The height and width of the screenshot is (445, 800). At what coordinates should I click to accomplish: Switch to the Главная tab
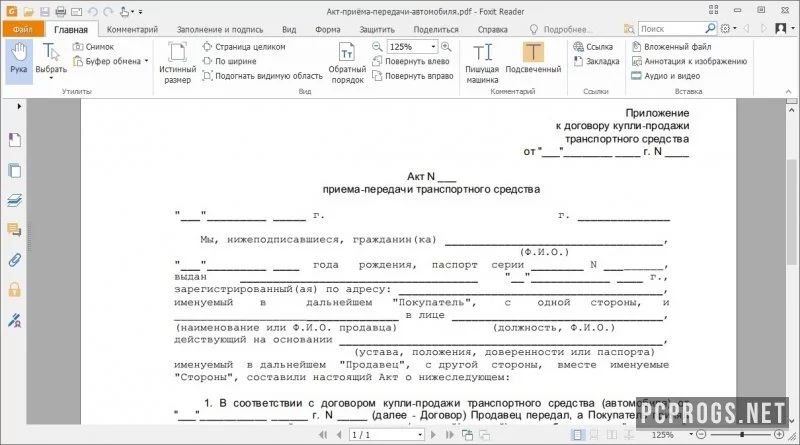coord(71,30)
